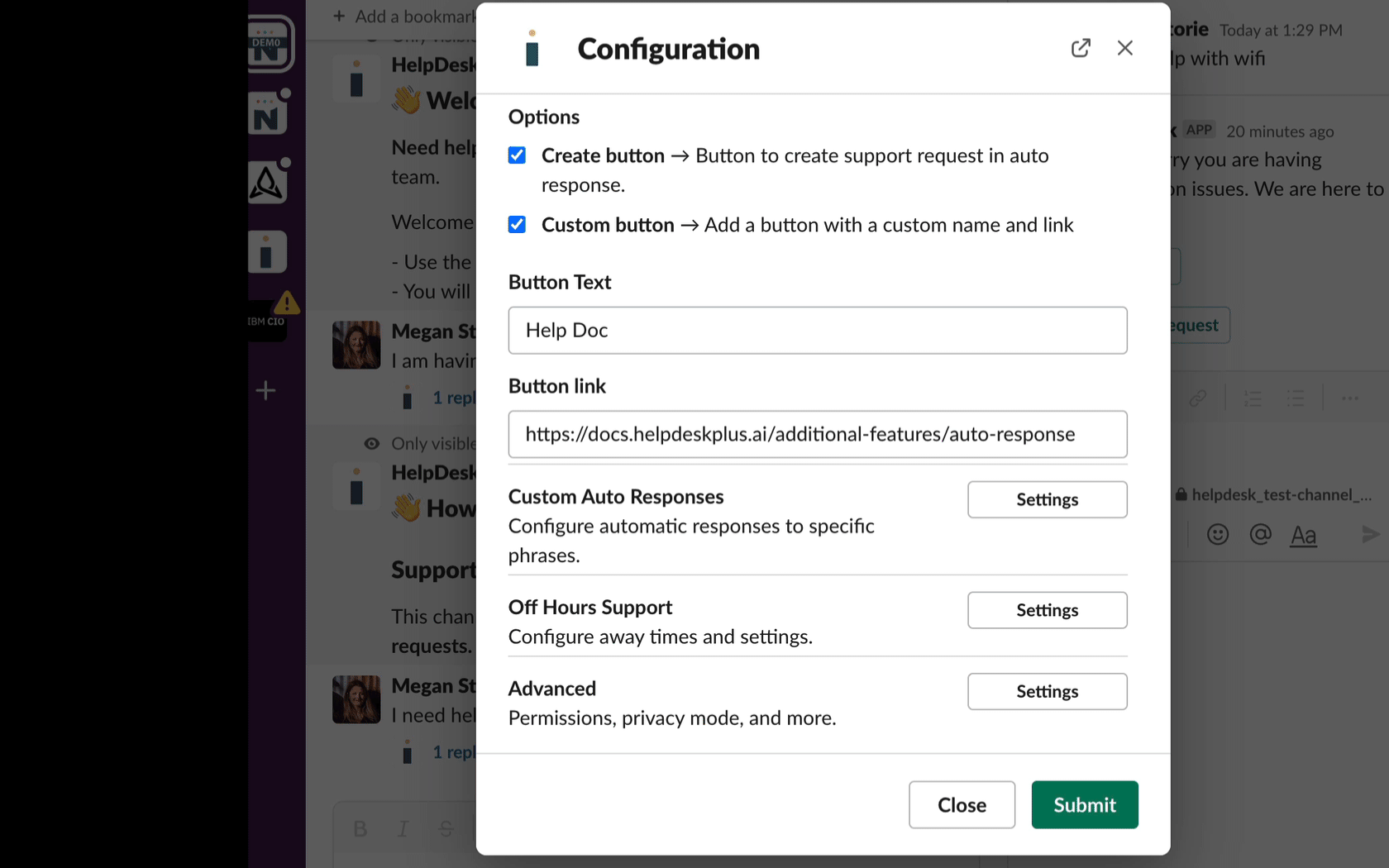Submit the configuration form
This screenshot has height=868, width=1389.
click(1085, 805)
